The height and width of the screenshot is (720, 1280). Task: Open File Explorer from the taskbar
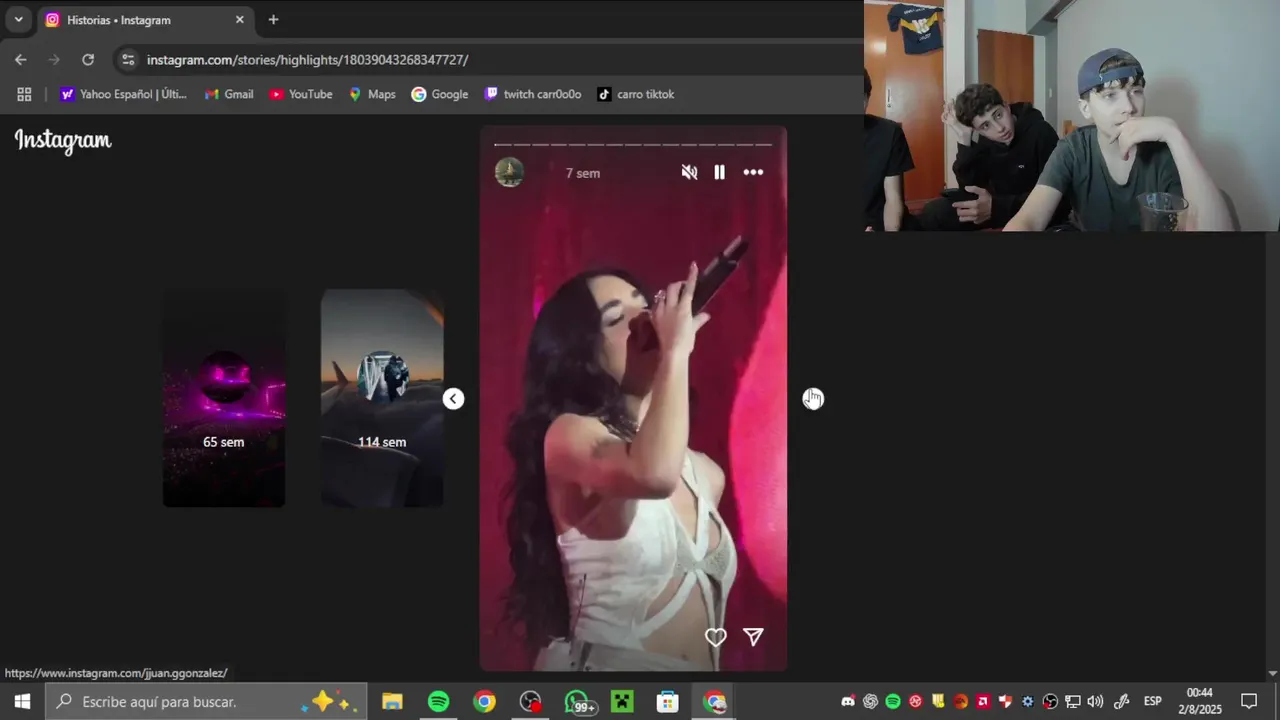tap(392, 702)
